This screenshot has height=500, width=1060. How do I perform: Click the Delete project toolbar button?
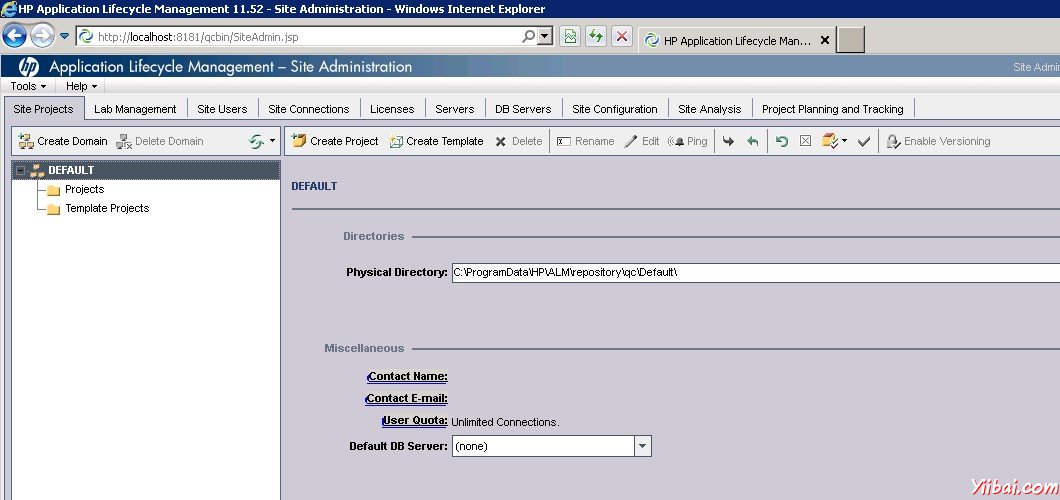pyautogui.click(x=519, y=141)
